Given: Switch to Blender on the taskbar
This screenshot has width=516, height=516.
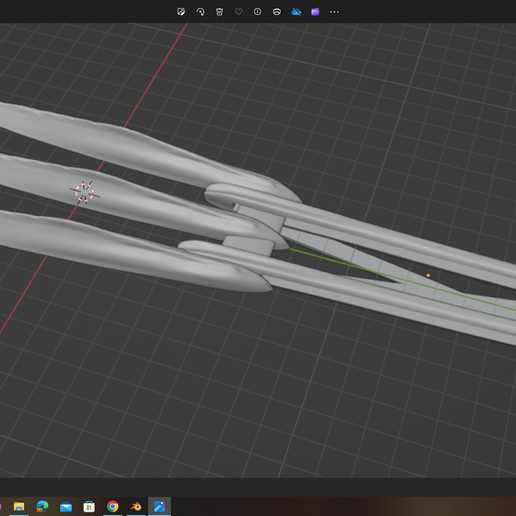Looking at the screenshot, I should tap(136, 507).
